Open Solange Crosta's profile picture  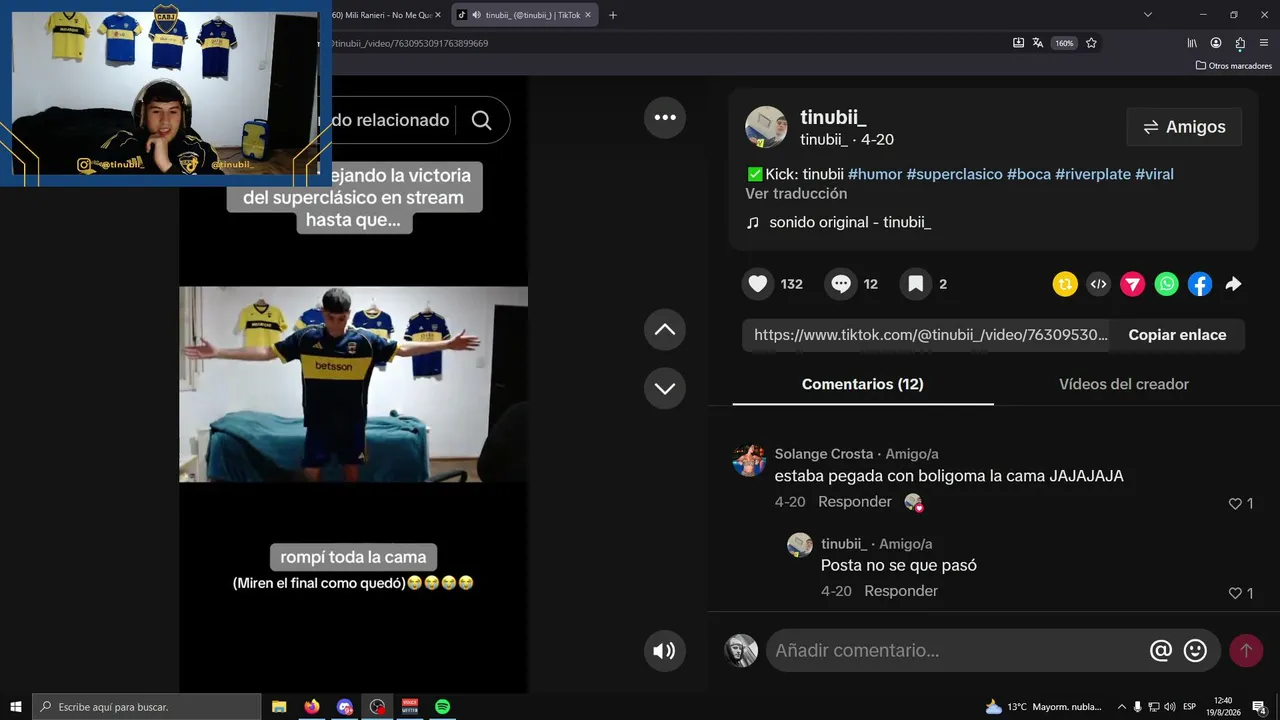[749, 461]
